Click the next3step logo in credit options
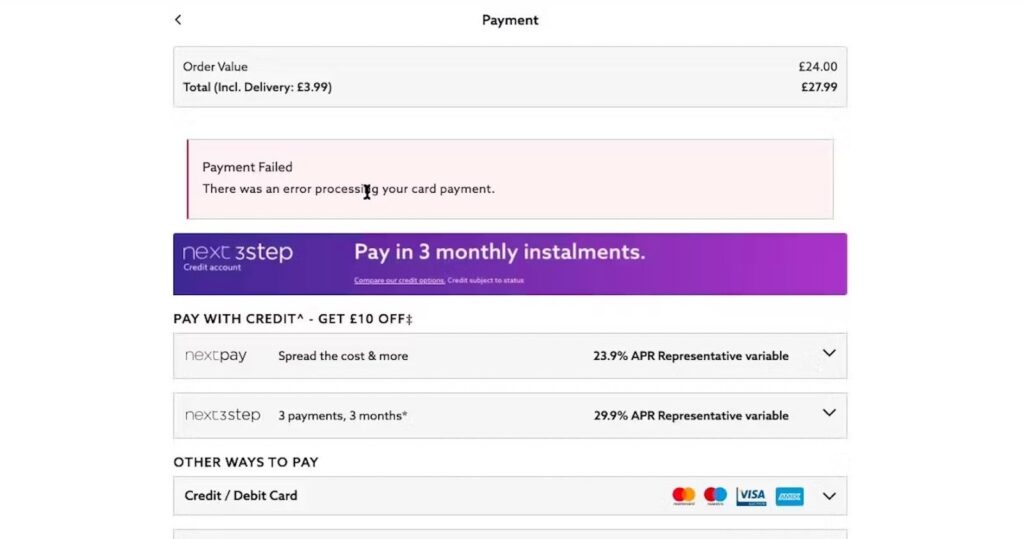The image size is (1024, 539). point(222,415)
